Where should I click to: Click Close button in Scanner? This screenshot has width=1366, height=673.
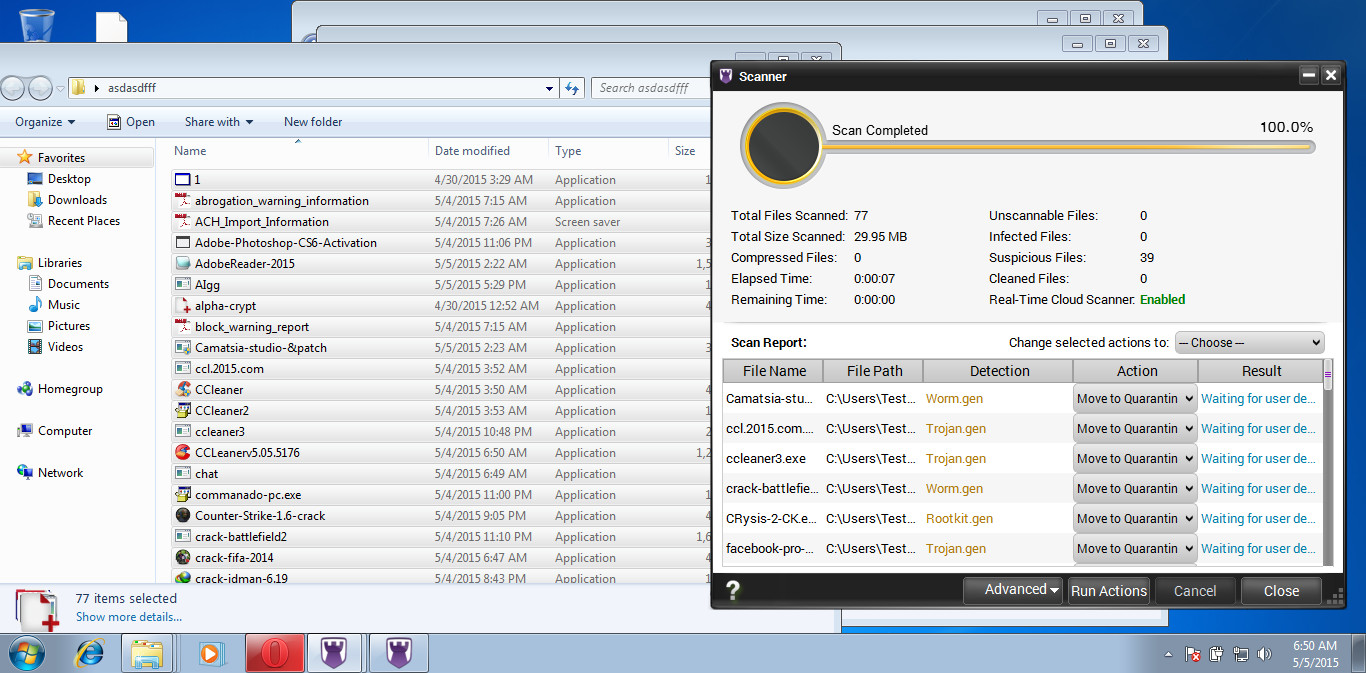point(1281,591)
